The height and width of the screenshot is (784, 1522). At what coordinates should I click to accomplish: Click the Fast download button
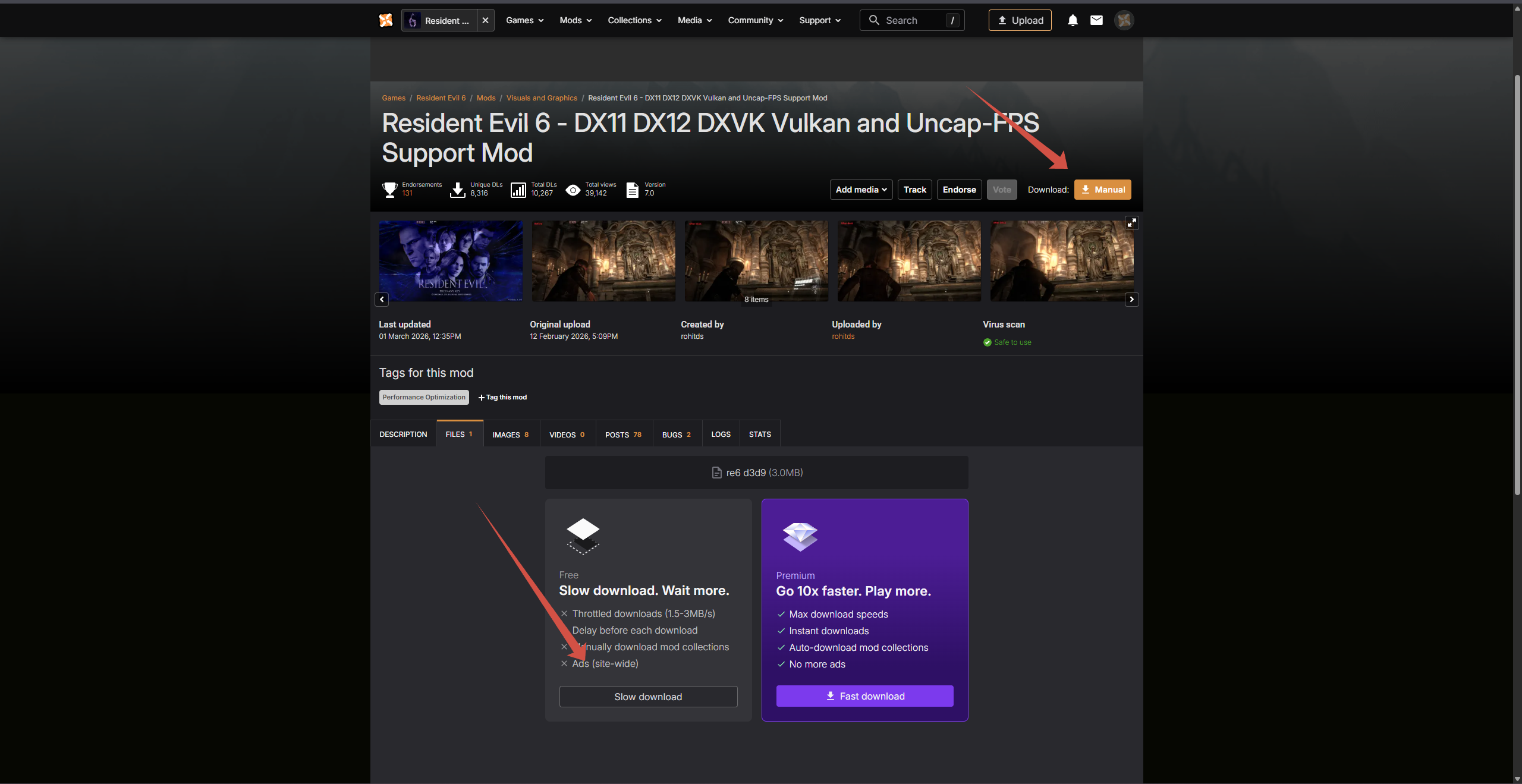(x=865, y=696)
